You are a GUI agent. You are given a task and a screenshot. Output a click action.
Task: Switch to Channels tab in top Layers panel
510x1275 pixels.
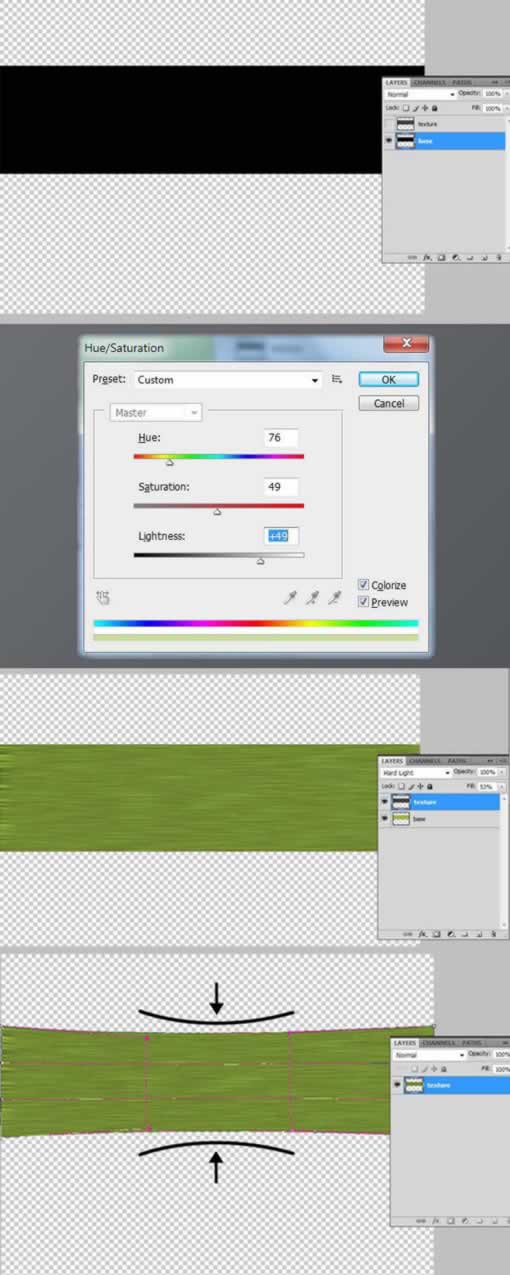pos(430,82)
